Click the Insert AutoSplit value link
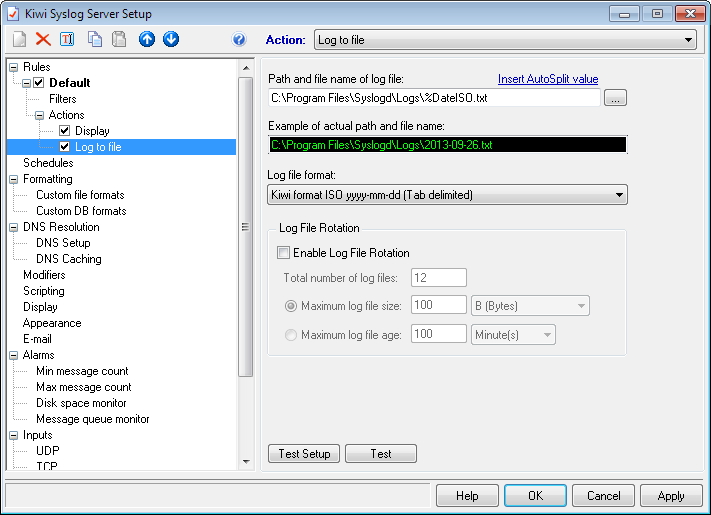Screen dimensions: 711x515 (548, 79)
